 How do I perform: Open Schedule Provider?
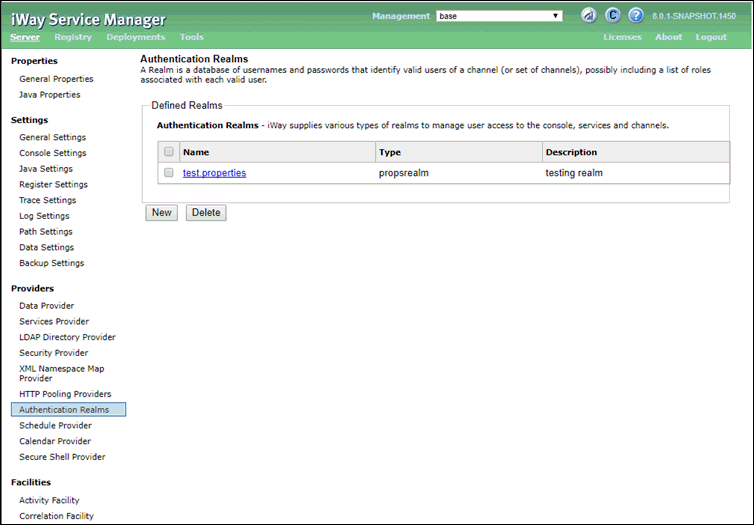point(55,425)
